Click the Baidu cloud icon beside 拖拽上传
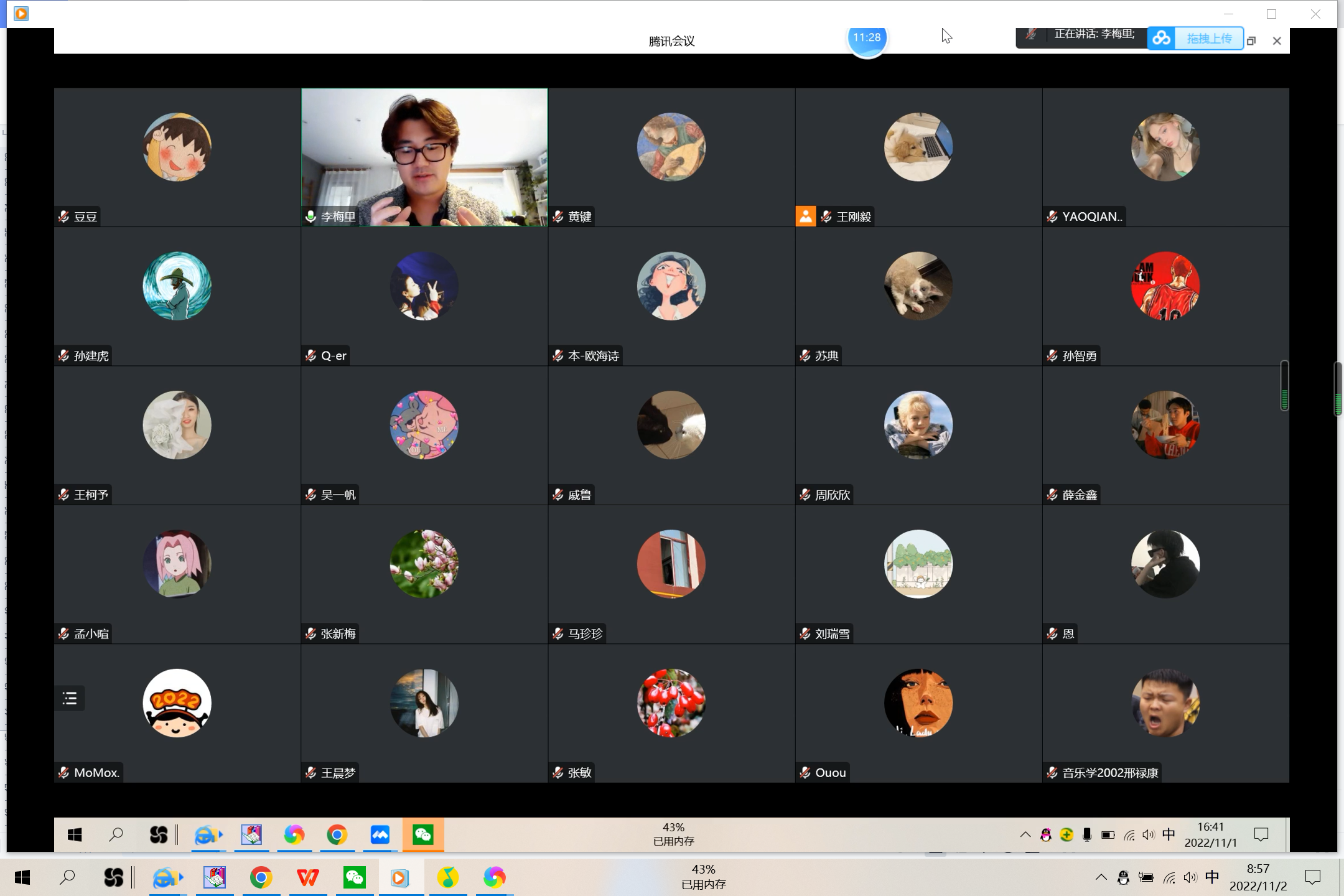Screen dimensions: 1344x896 click(x=1161, y=39)
